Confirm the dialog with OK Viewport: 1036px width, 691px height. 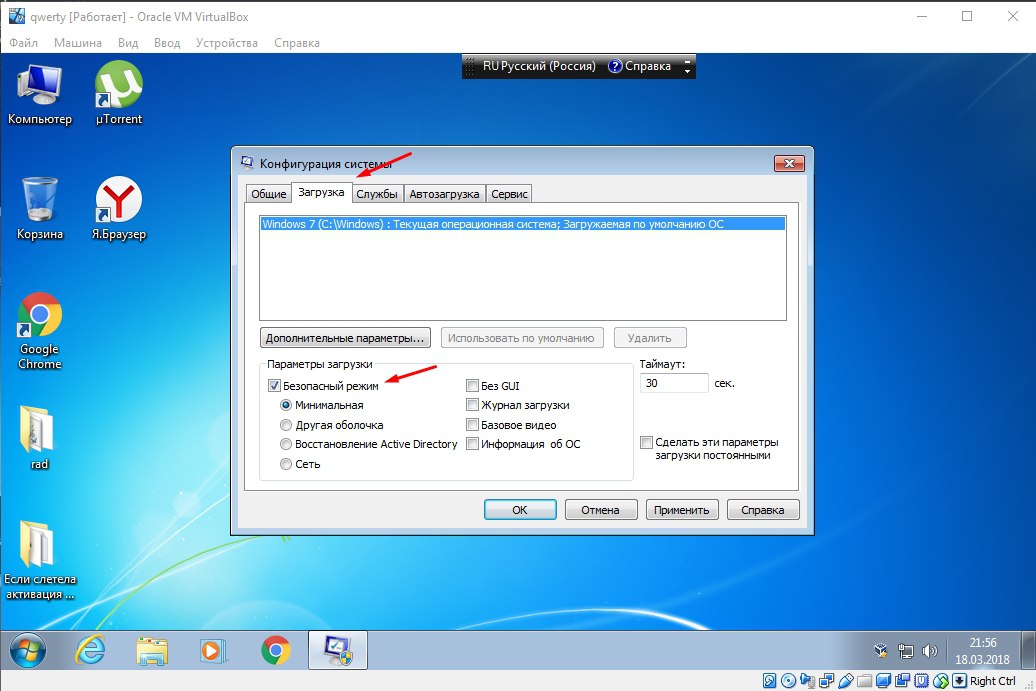(520, 509)
